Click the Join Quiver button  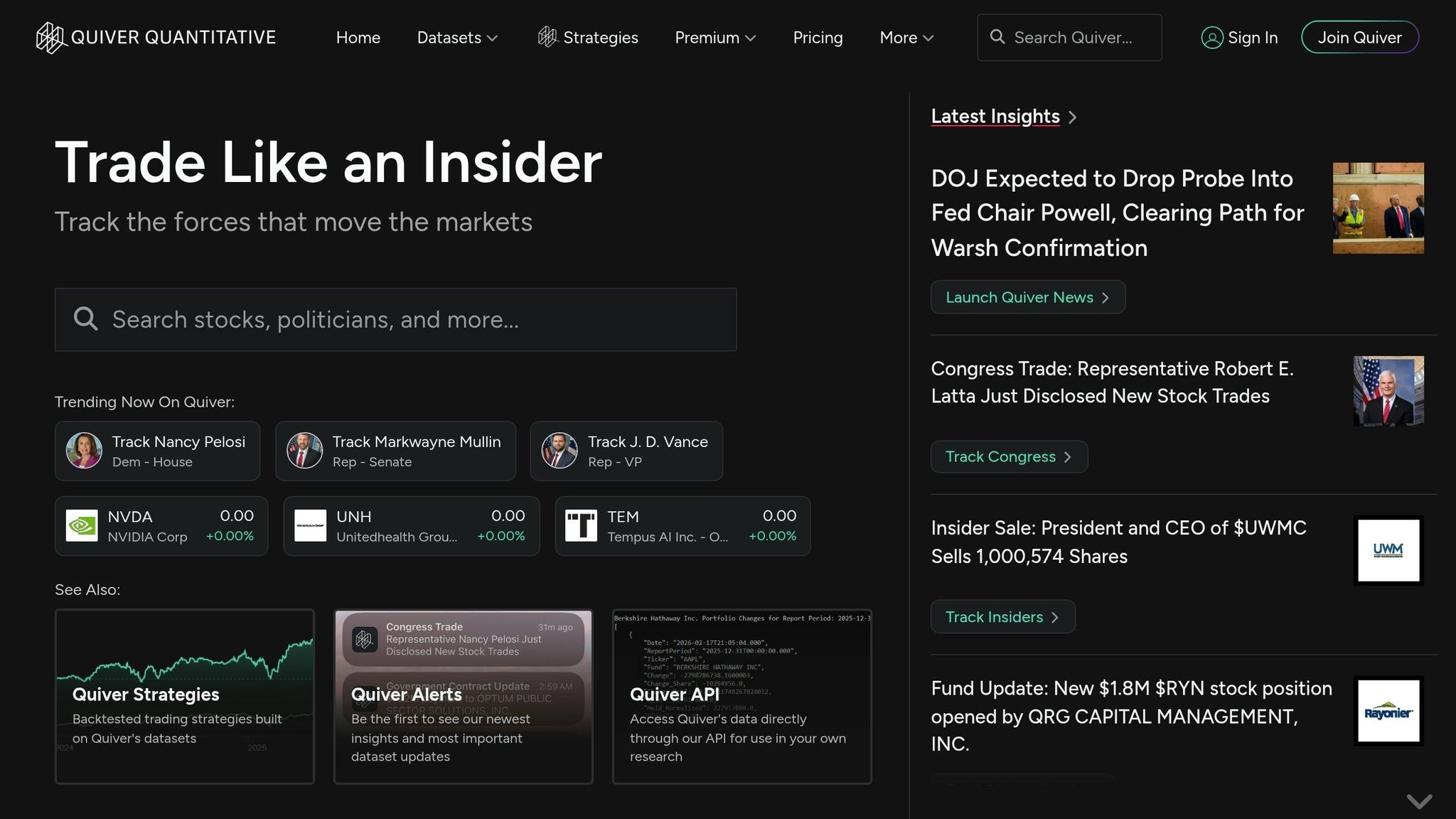[x=1360, y=38]
